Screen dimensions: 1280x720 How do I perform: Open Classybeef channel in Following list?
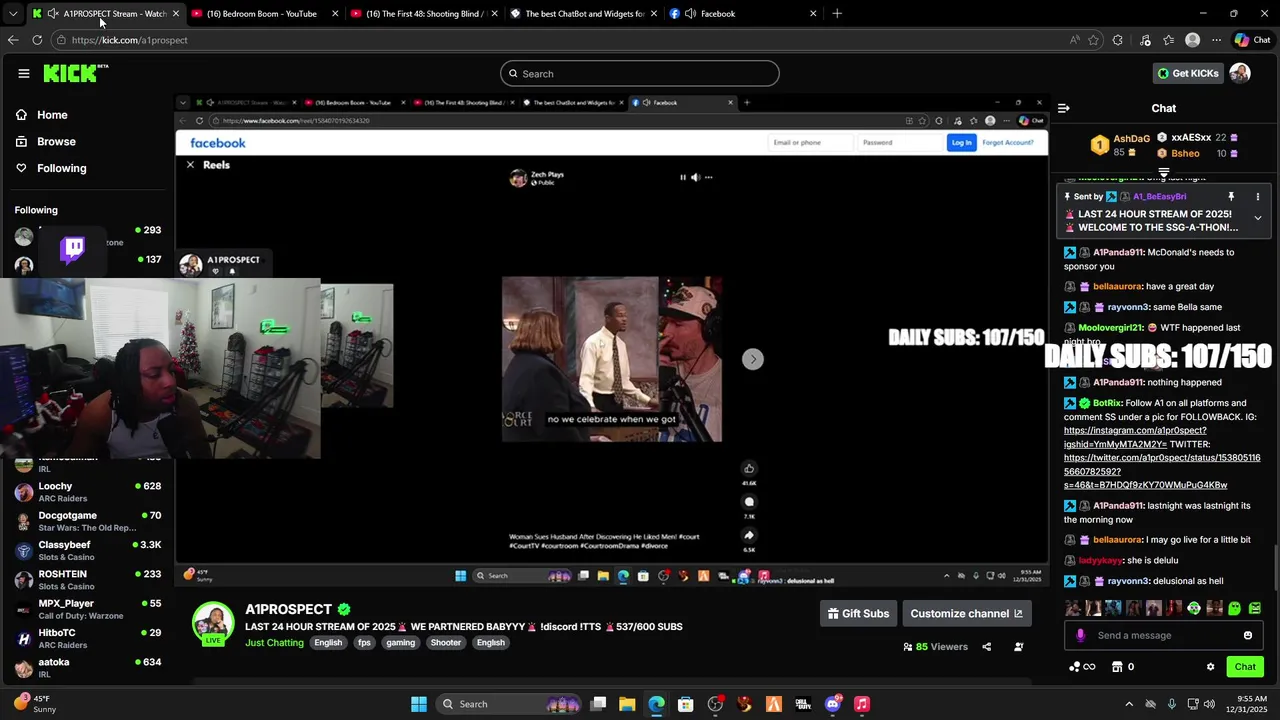88,550
